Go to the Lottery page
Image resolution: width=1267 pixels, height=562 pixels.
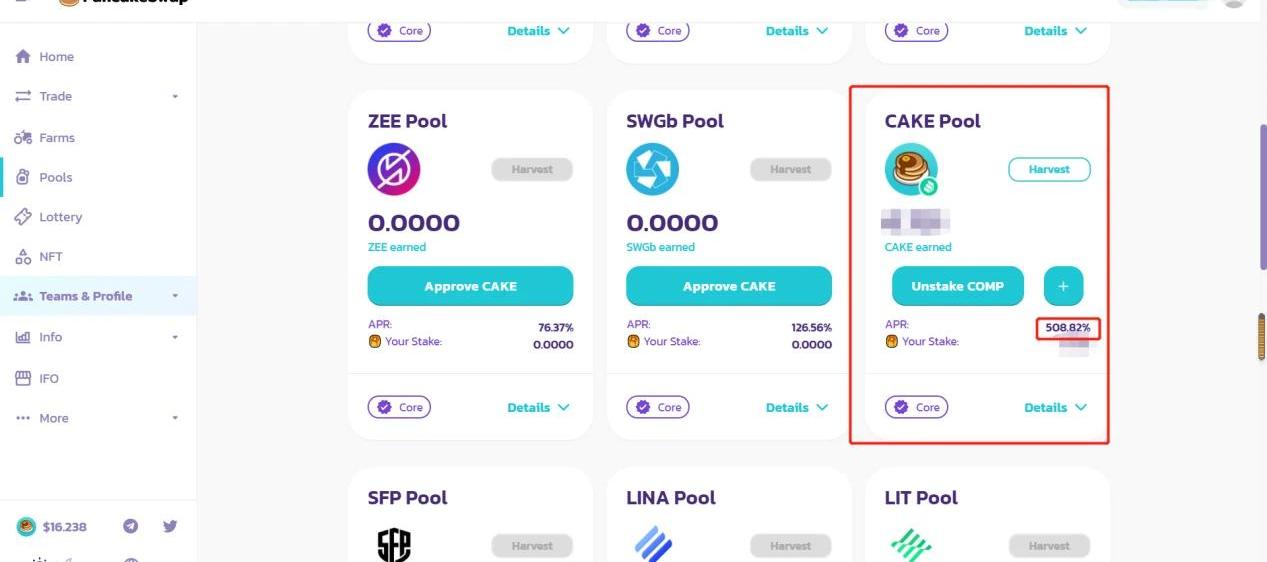[x=60, y=217]
